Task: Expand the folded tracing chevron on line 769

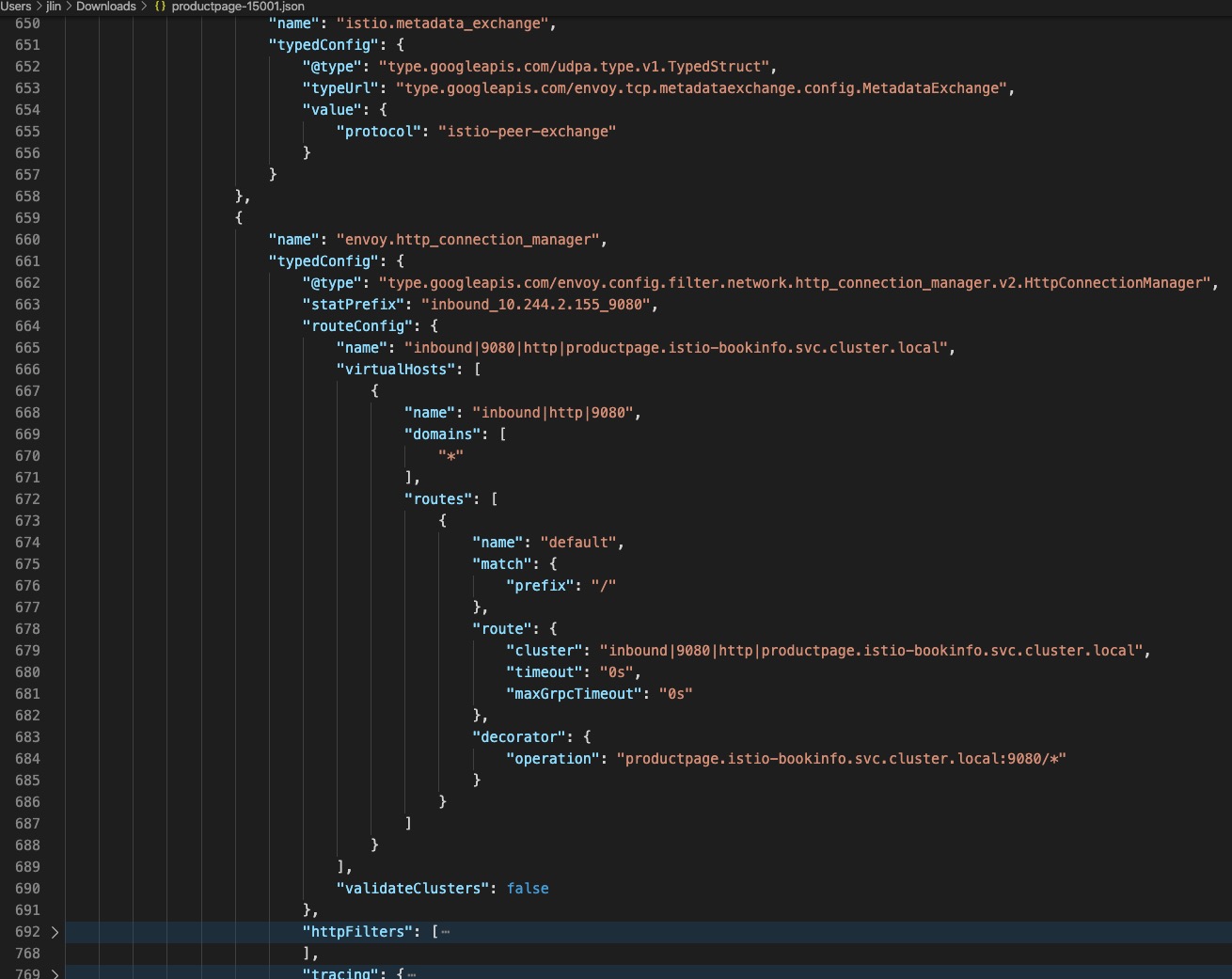Action: coord(55,973)
